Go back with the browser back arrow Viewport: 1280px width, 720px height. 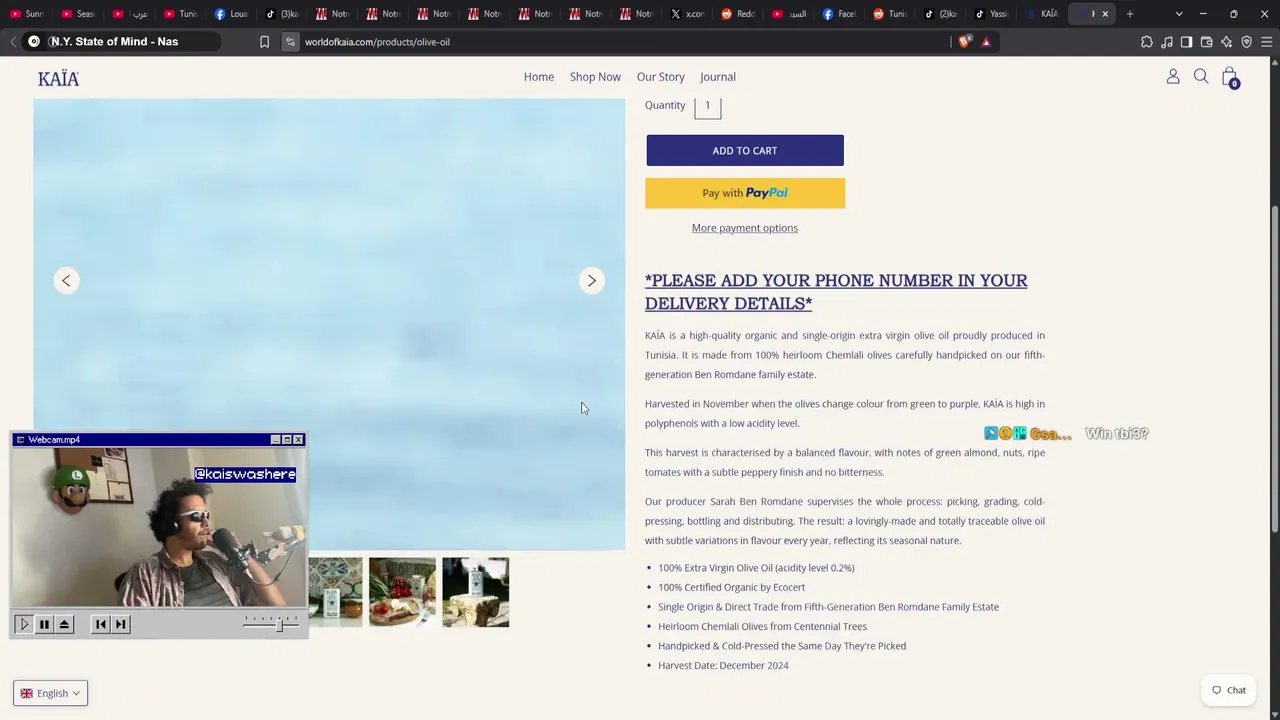coord(13,42)
